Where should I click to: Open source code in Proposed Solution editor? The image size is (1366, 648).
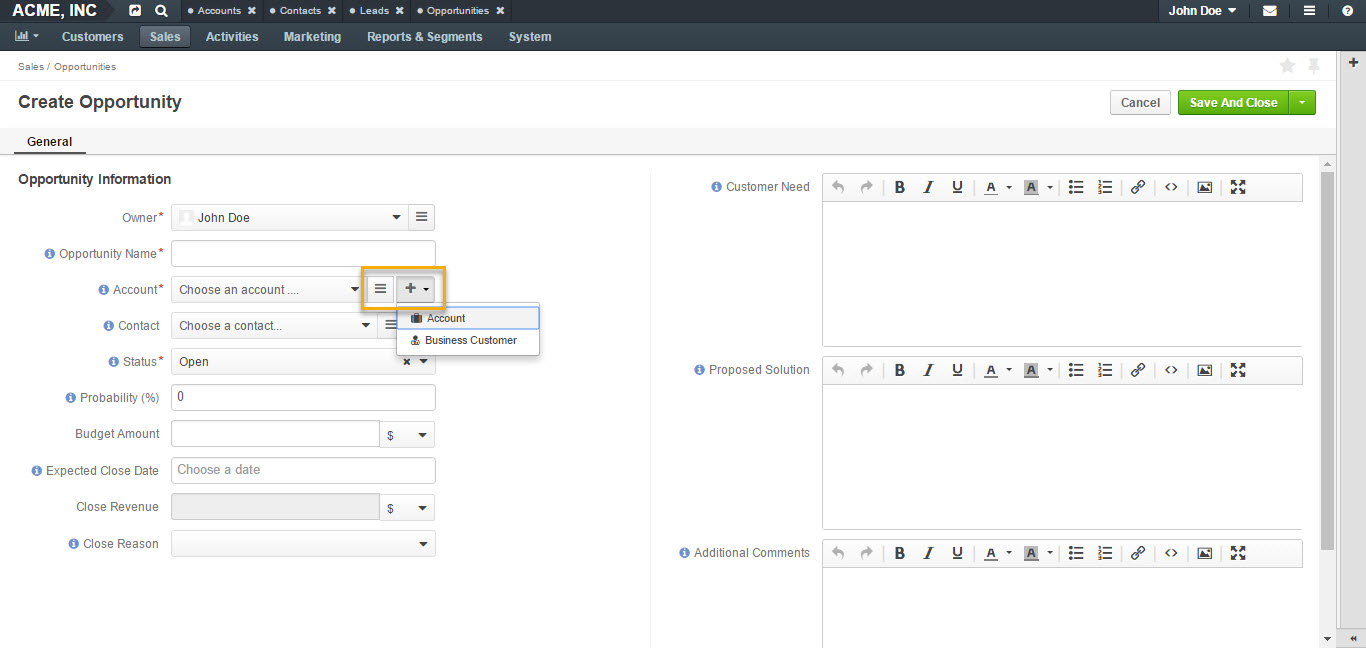[x=1171, y=370]
